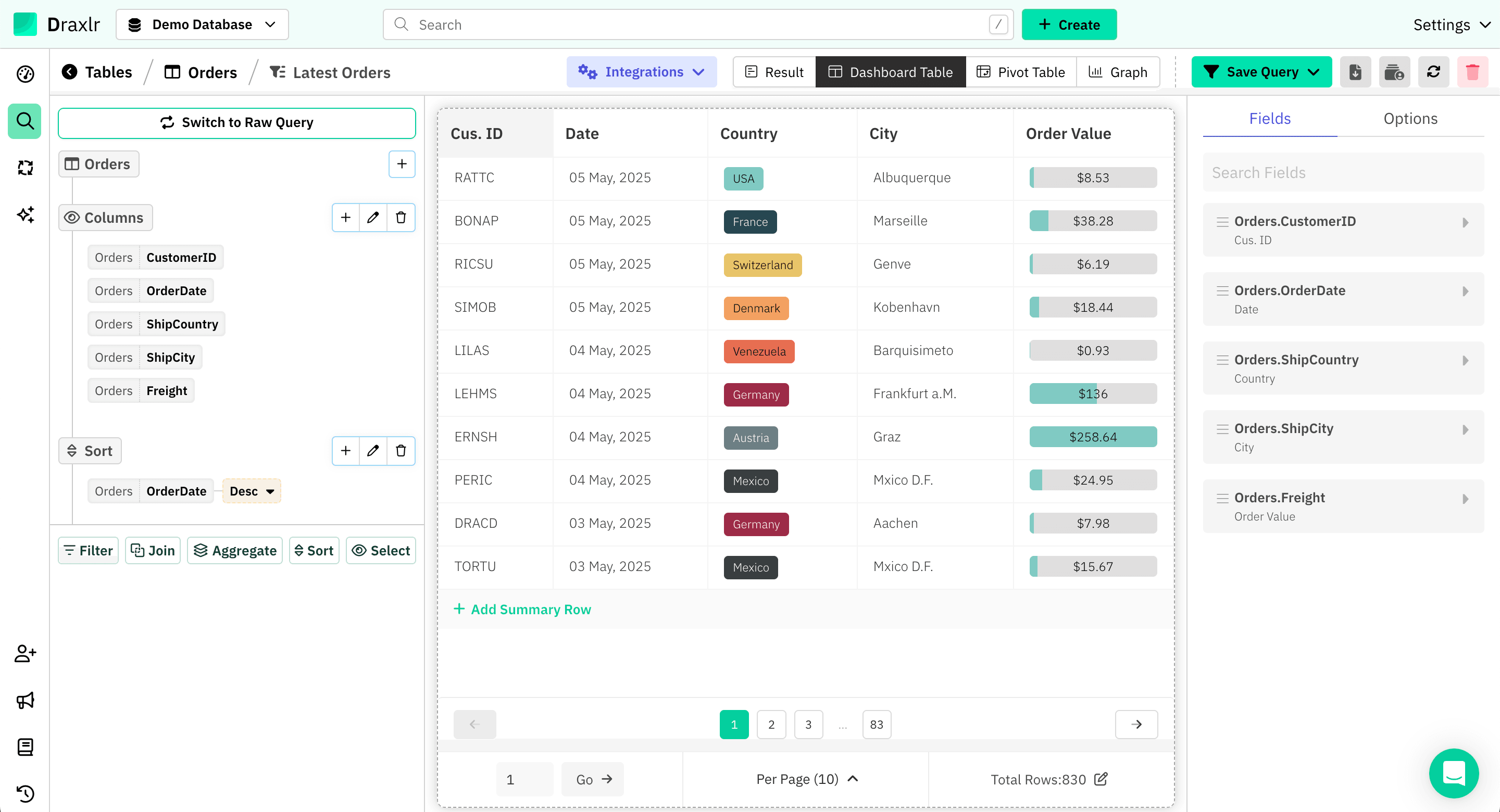Edit columns with the Columns pencil icon
Viewport: 1500px width, 812px height.
pos(373,218)
